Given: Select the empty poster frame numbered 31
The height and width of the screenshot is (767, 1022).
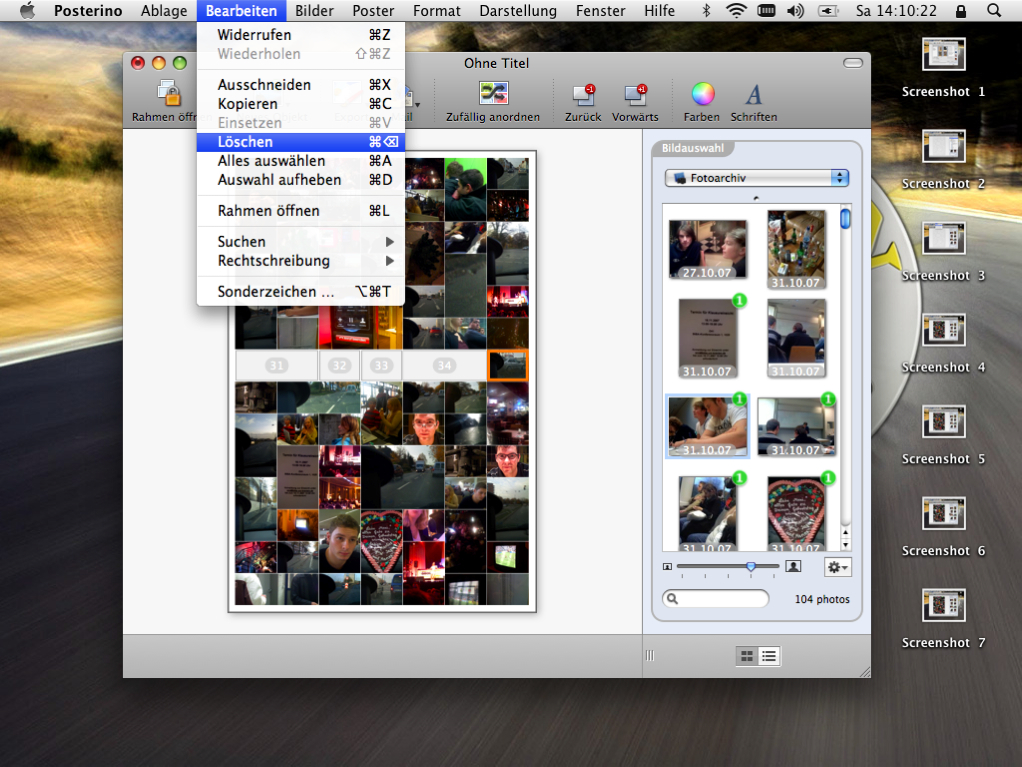Looking at the screenshot, I should 277,366.
